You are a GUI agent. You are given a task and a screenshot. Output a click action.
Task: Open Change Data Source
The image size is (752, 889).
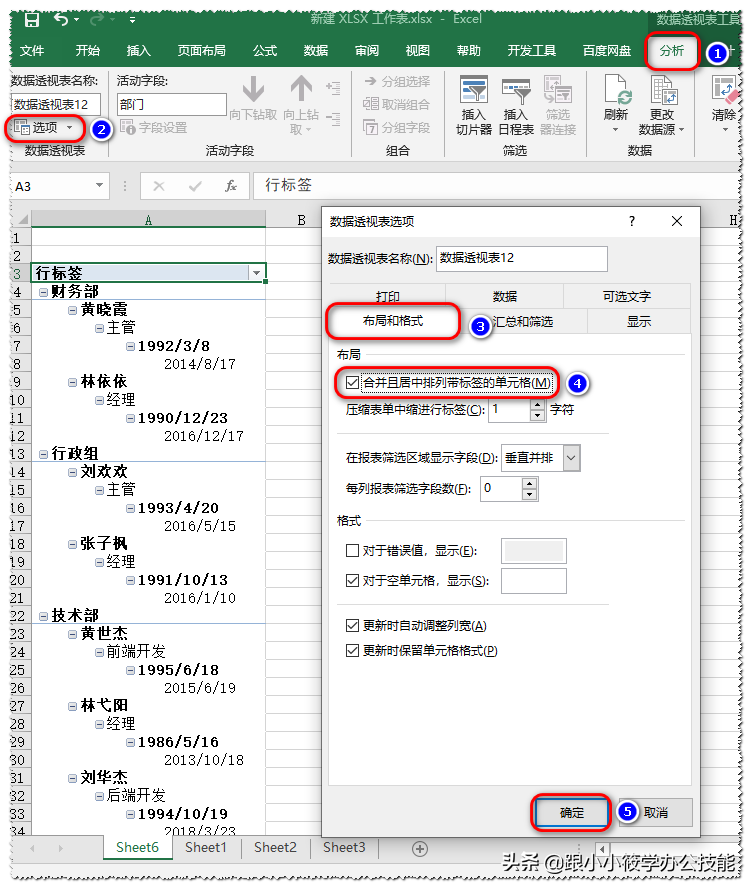tap(662, 105)
